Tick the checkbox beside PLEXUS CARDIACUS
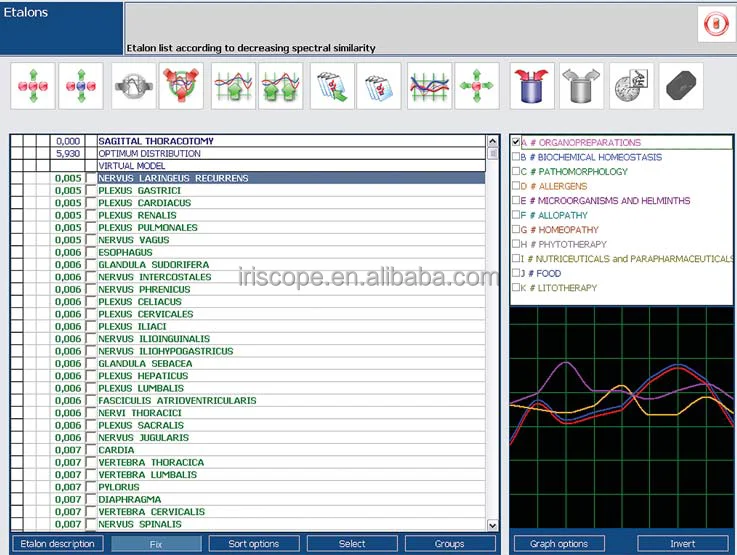Image resolution: width=737 pixels, height=555 pixels. coord(91,203)
